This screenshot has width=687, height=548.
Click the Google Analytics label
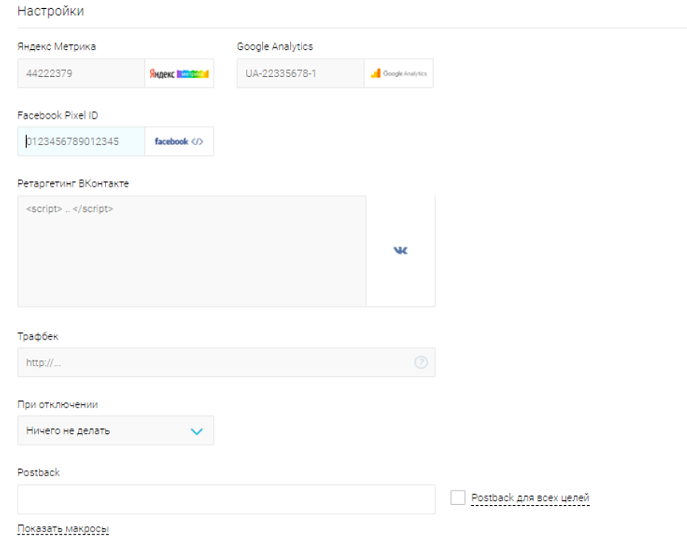[x=275, y=46]
